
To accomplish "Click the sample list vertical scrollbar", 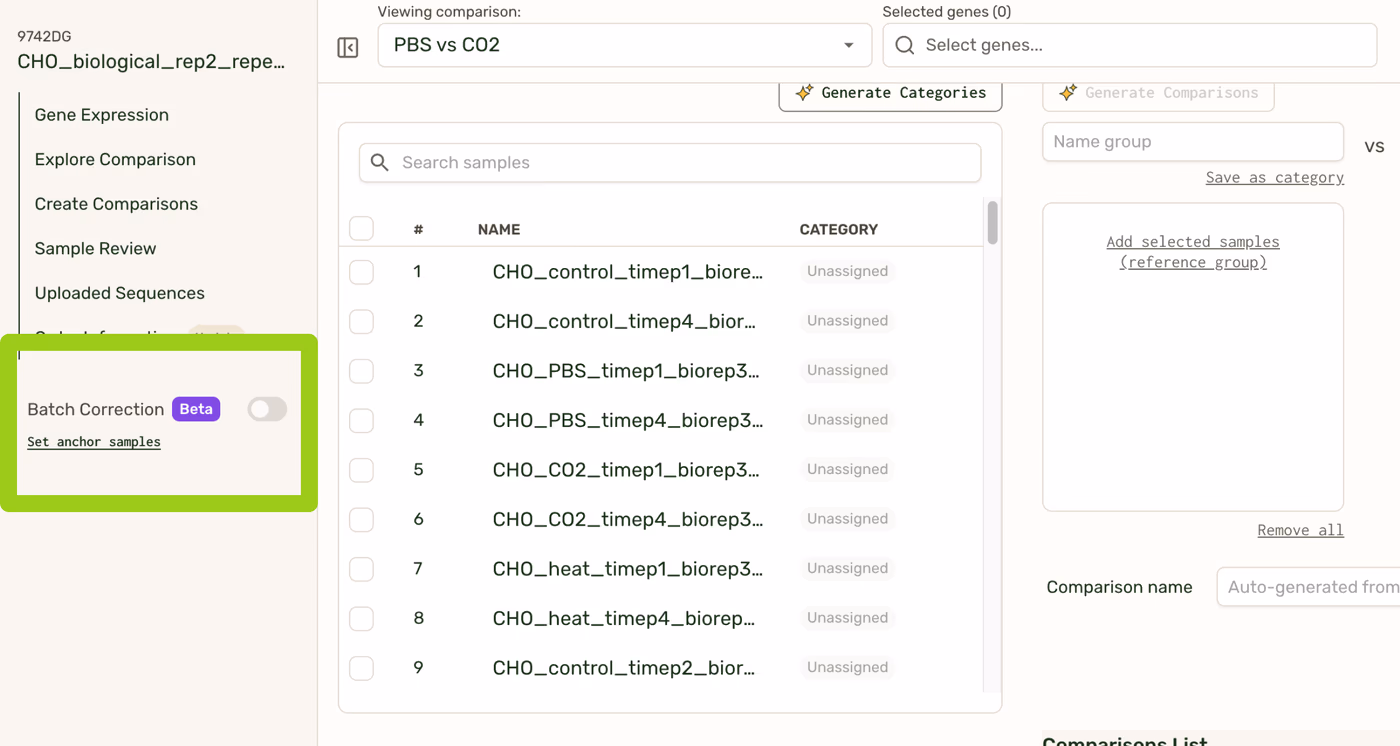I will click(x=992, y=223).
